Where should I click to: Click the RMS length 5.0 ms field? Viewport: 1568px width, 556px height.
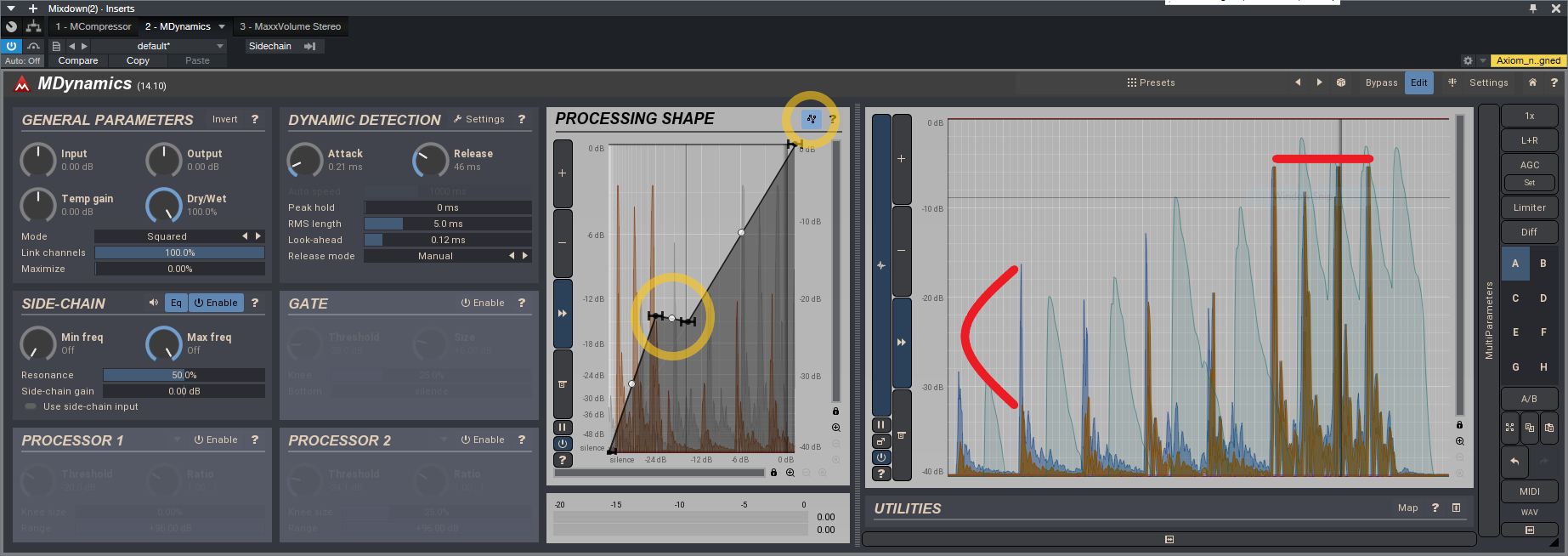tap(448, 224)
